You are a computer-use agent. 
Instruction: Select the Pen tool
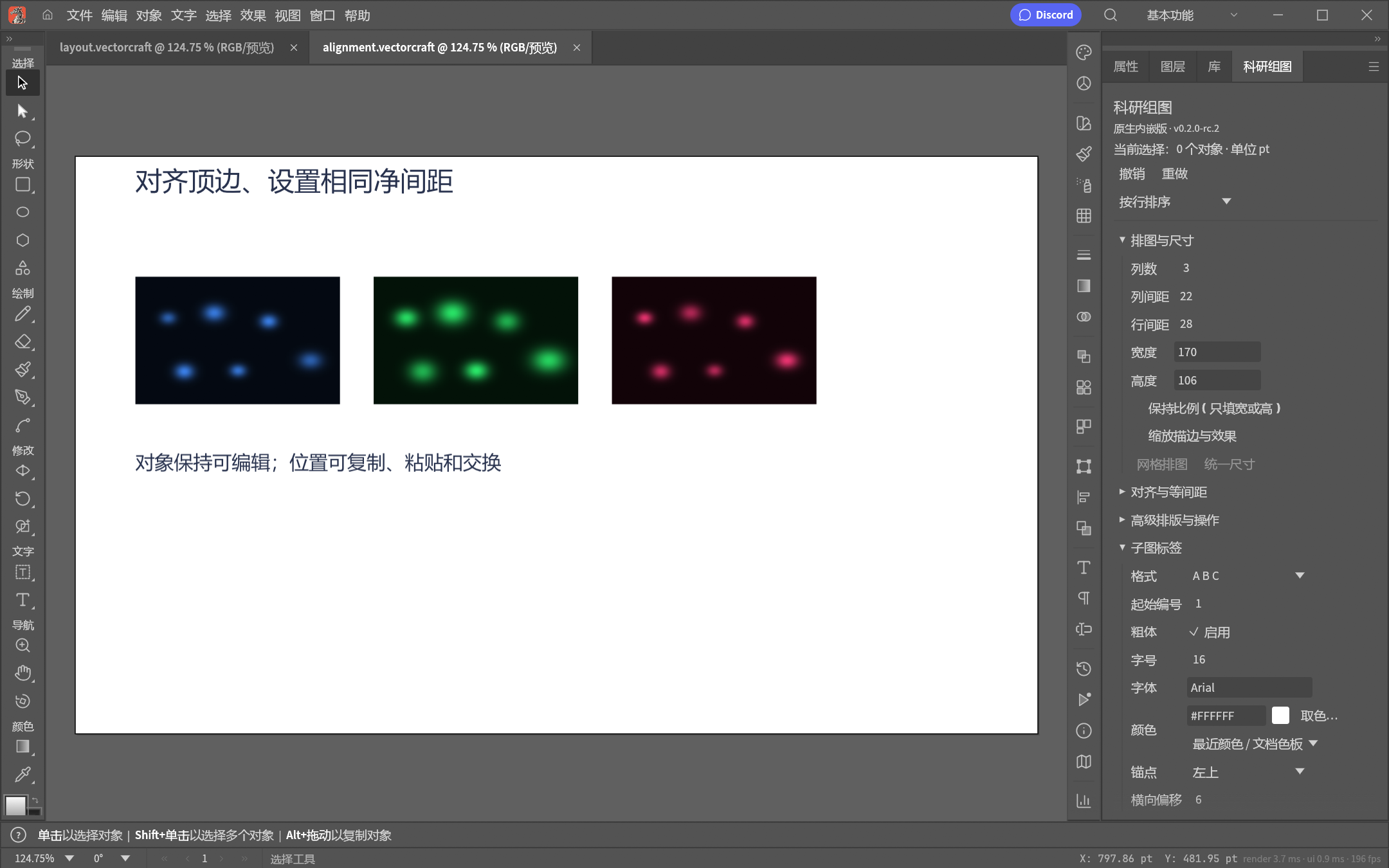(23, 397)
